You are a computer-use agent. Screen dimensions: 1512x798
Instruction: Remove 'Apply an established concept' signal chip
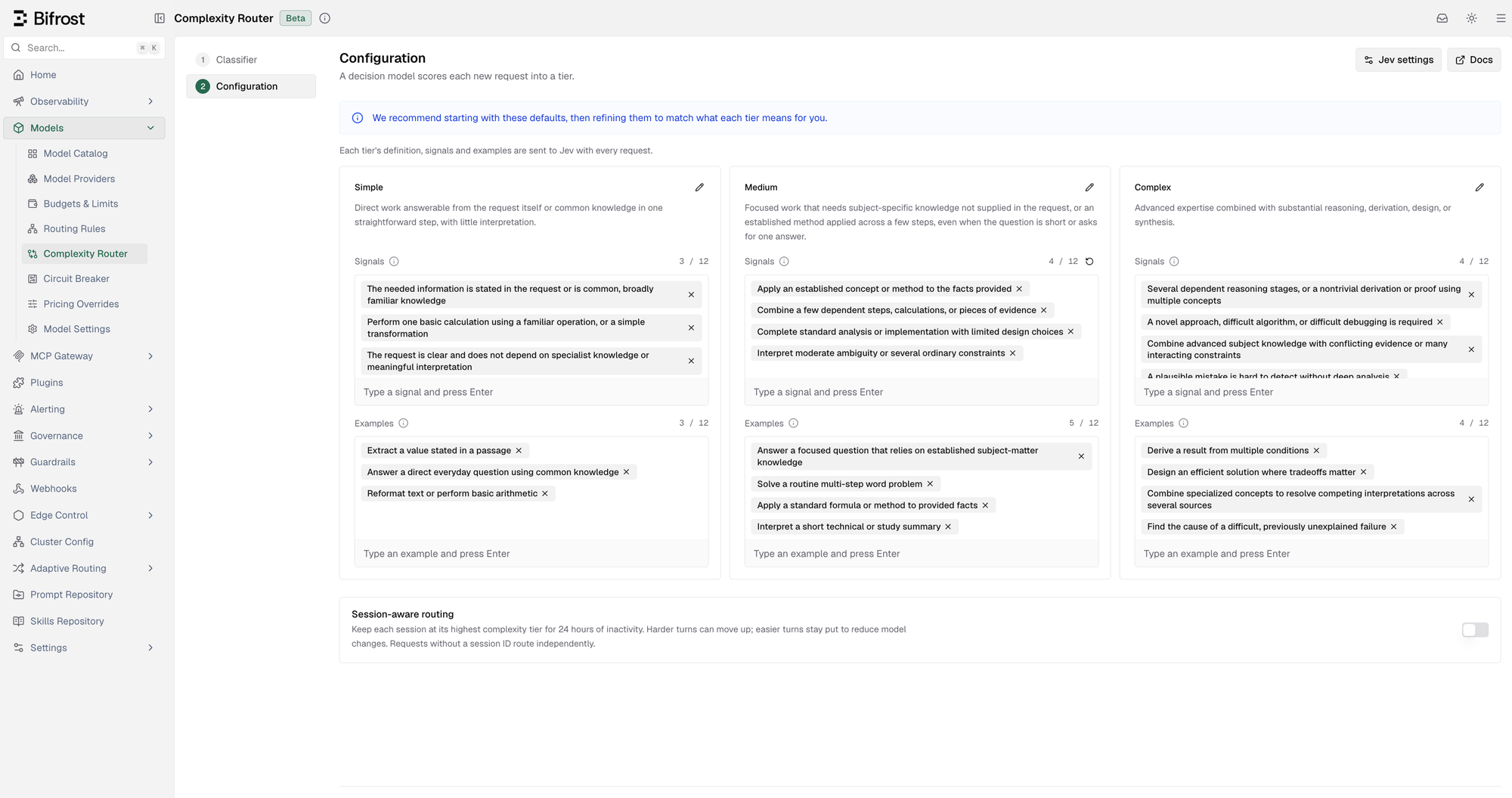pos(1019,289)
